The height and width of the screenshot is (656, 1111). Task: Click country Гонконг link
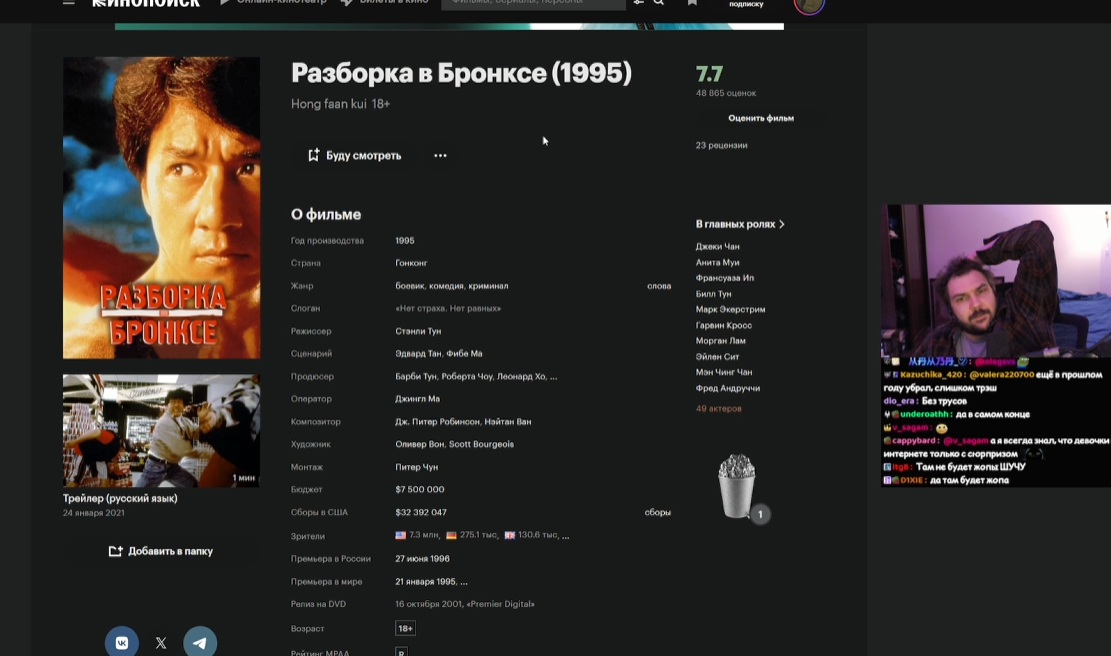pos(411,263)
